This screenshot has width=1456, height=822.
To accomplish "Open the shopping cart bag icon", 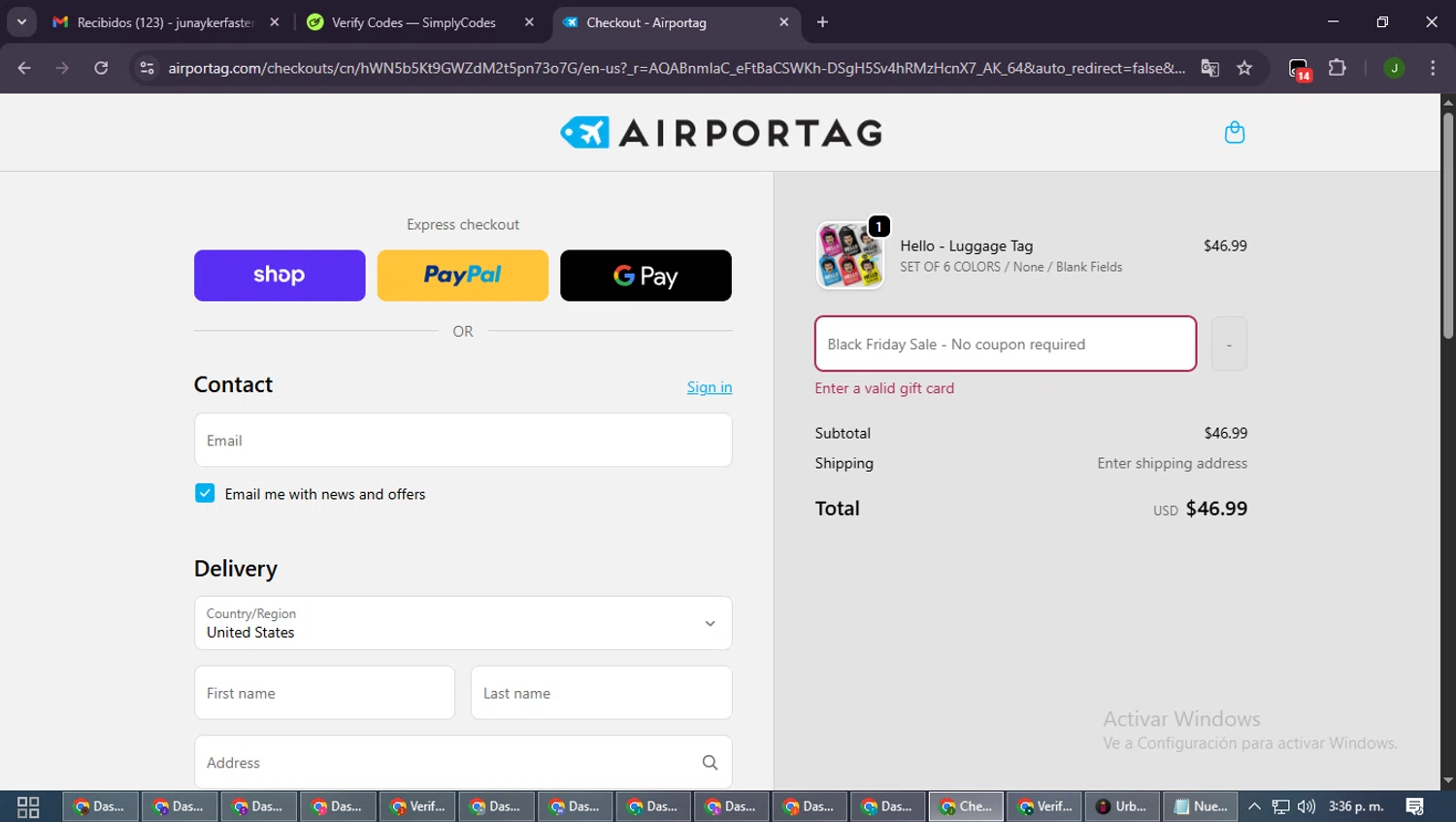I will tap(1234, 132).
